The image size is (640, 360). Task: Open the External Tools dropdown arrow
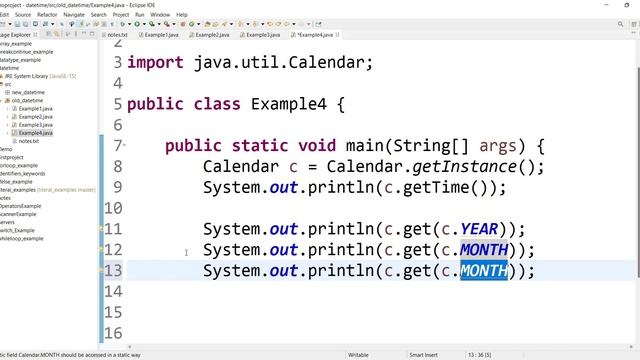[173, 24]
